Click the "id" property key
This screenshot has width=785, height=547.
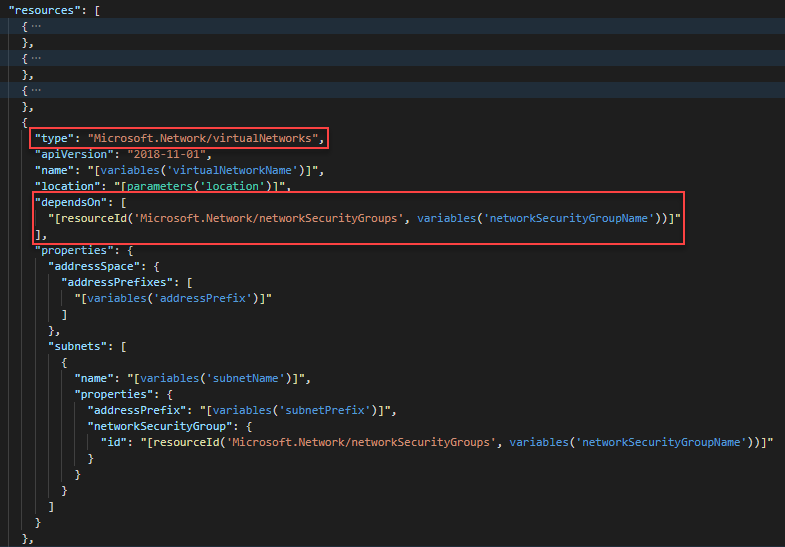(x=114, y=442)
